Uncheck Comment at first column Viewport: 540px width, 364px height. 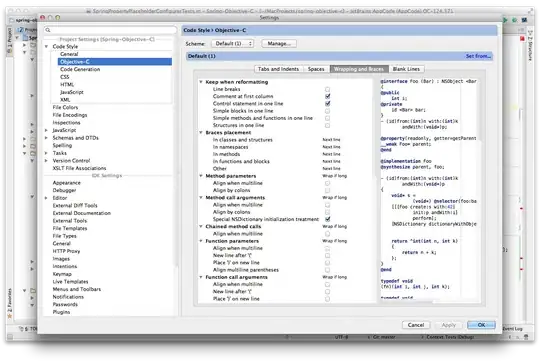tap(327, 96)
